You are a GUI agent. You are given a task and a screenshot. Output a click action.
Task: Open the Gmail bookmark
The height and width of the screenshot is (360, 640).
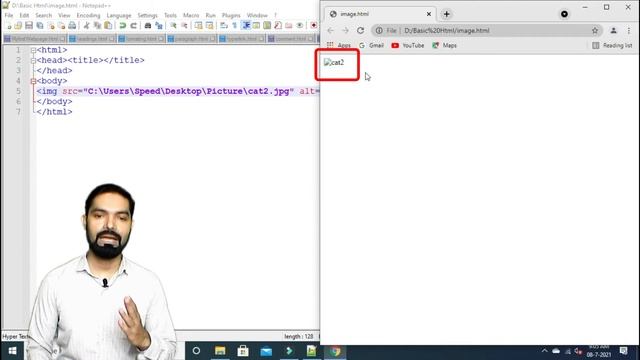pyautogui.click(x=371, y=45)
